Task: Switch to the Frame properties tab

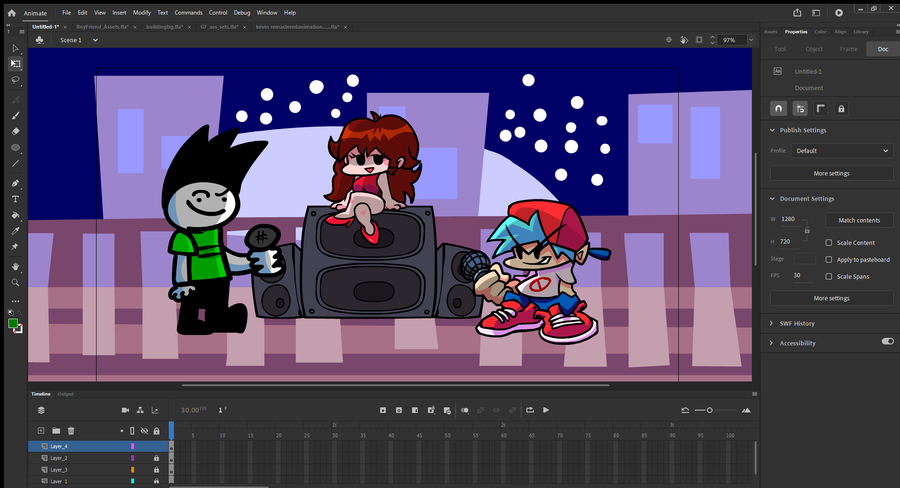Action: [x=848, y=49]
